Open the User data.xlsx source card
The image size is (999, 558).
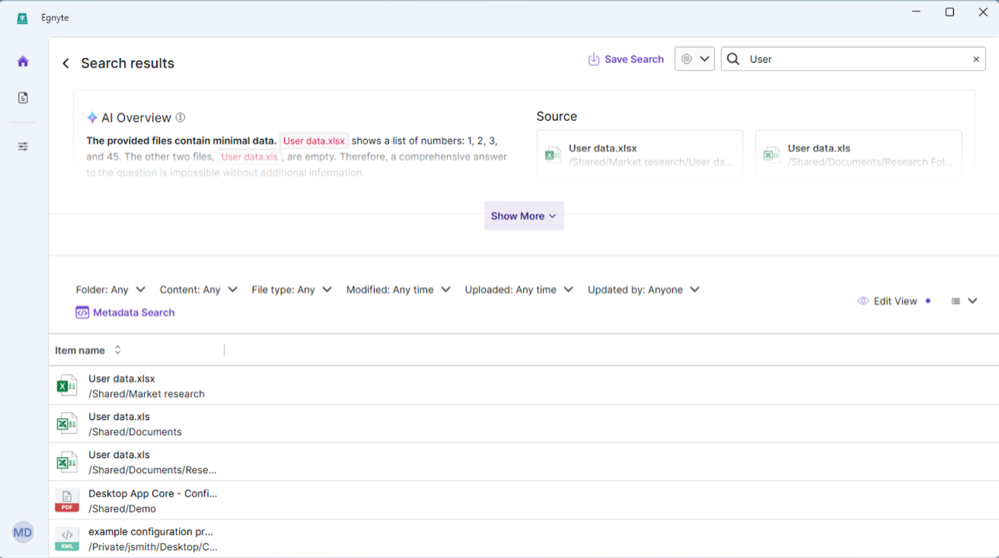pyautogui.click(x=640, y=154)
